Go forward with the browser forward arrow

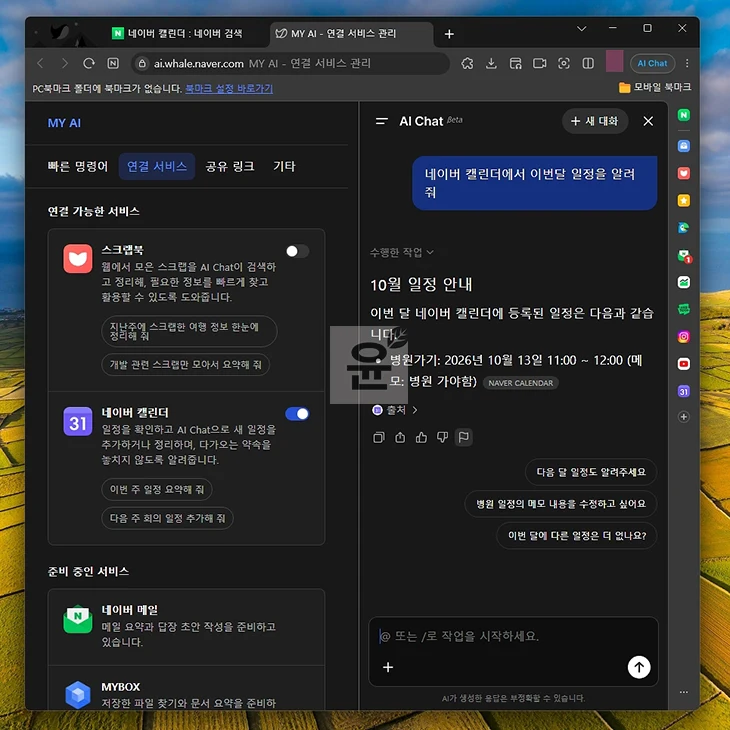coord(65,63)
